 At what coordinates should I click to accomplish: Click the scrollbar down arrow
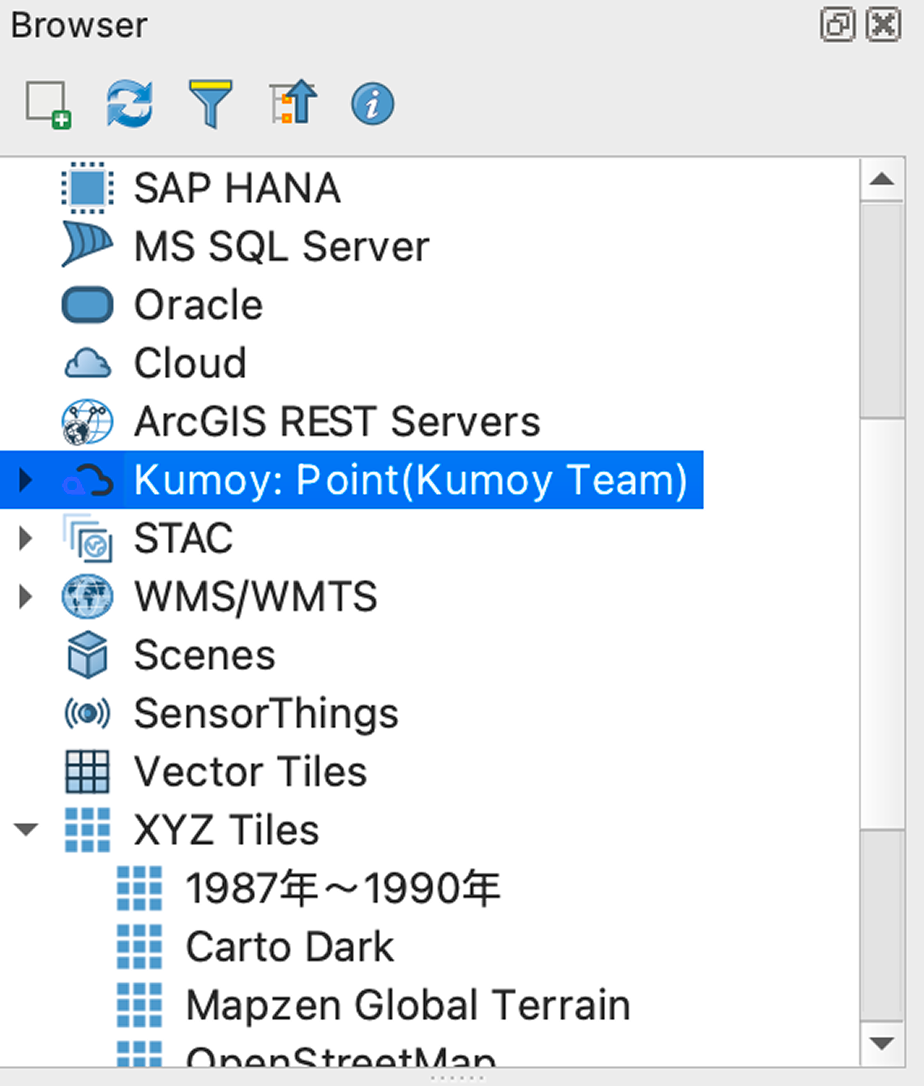point(881,1043)
